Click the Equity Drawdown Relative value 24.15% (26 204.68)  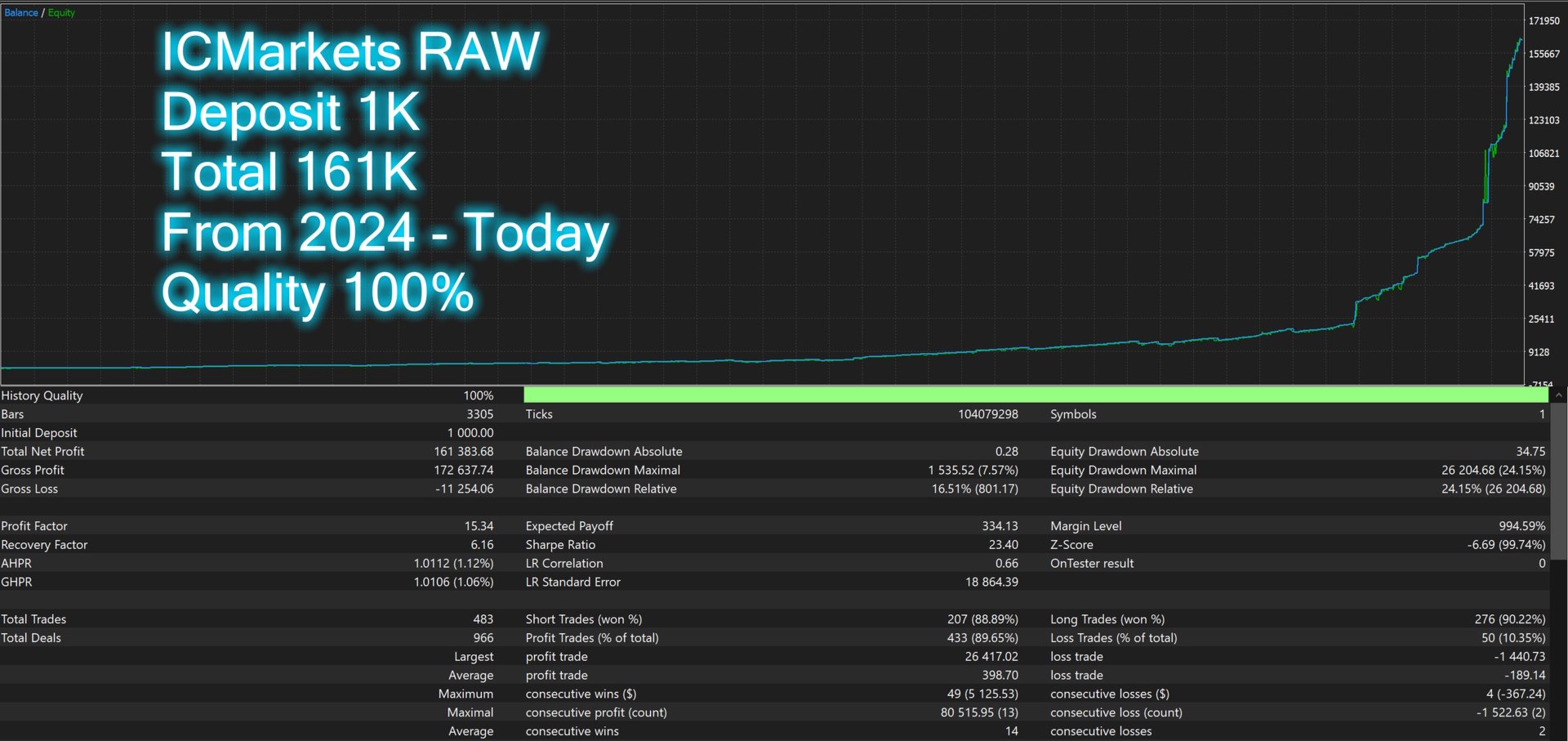[x=1494, y=489]
